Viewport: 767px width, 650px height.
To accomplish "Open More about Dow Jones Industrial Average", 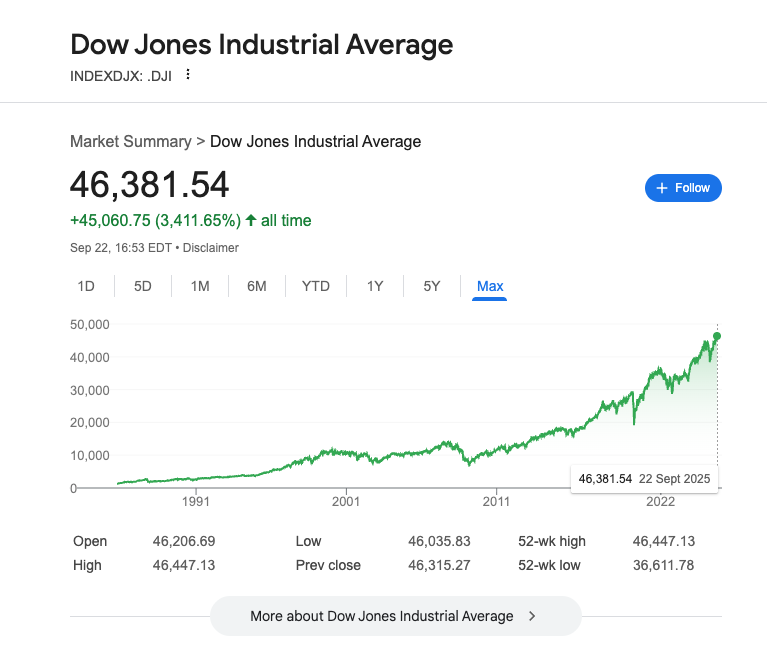I will (x=395, y=616).
